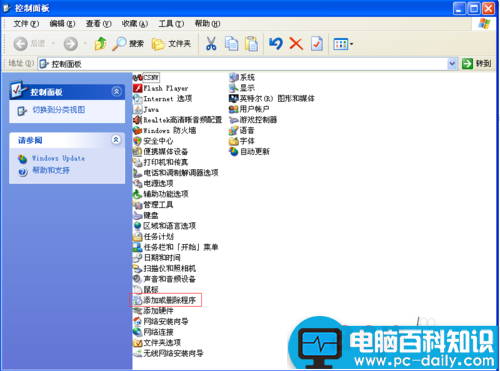Viewport: 500px width, 371px height.
Task: Open the 工具(T) menu
Action: coord(171,24)
